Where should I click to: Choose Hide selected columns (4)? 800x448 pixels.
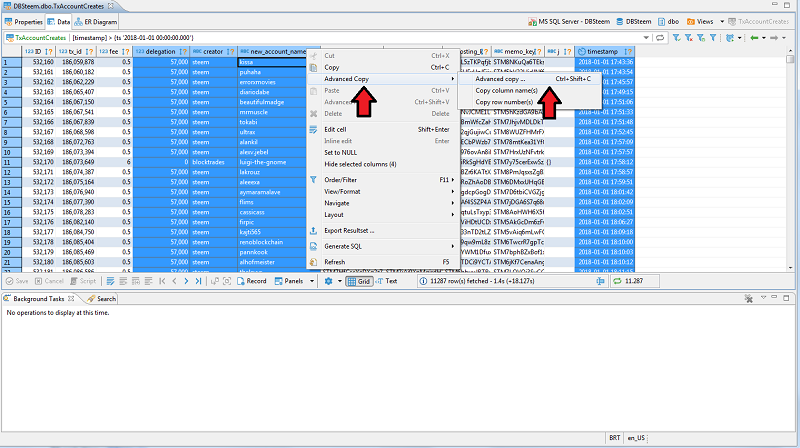[383, 164]
